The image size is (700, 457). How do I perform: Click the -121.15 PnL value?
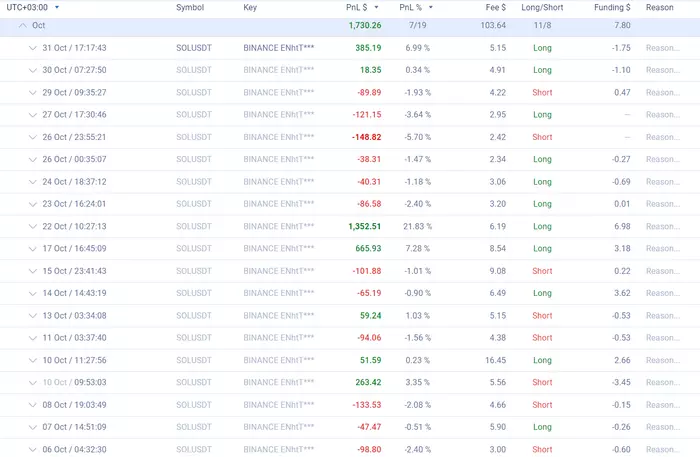367,115
